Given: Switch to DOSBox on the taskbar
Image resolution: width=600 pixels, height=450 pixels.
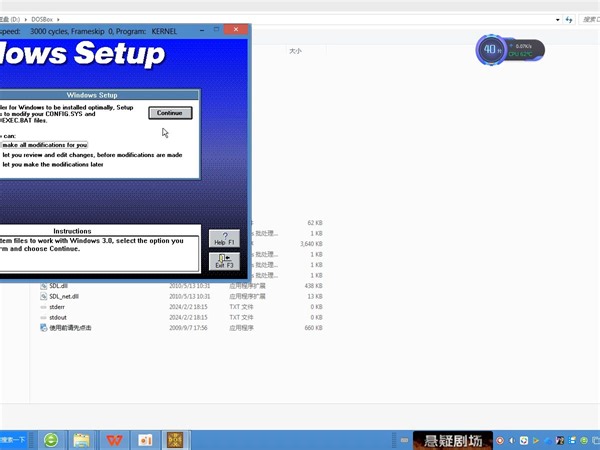Looking at the screenshot, I should [175, 440].
